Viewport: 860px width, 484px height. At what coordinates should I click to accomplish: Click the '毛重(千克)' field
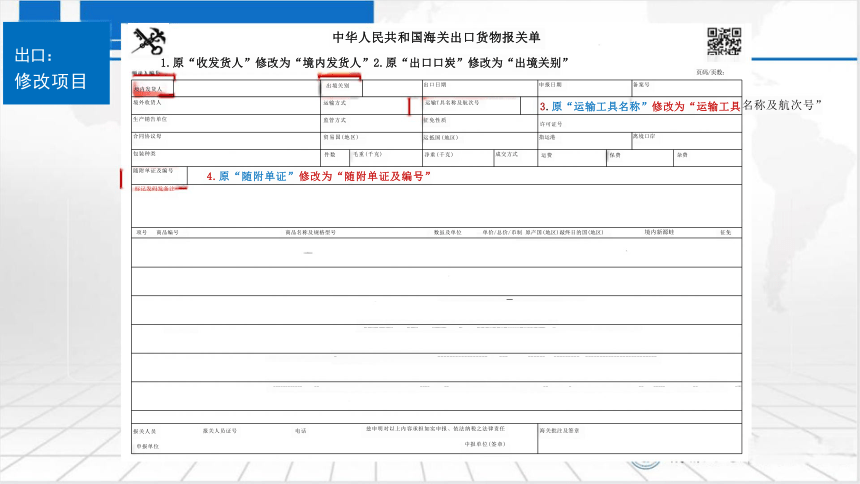click(386, 157)
